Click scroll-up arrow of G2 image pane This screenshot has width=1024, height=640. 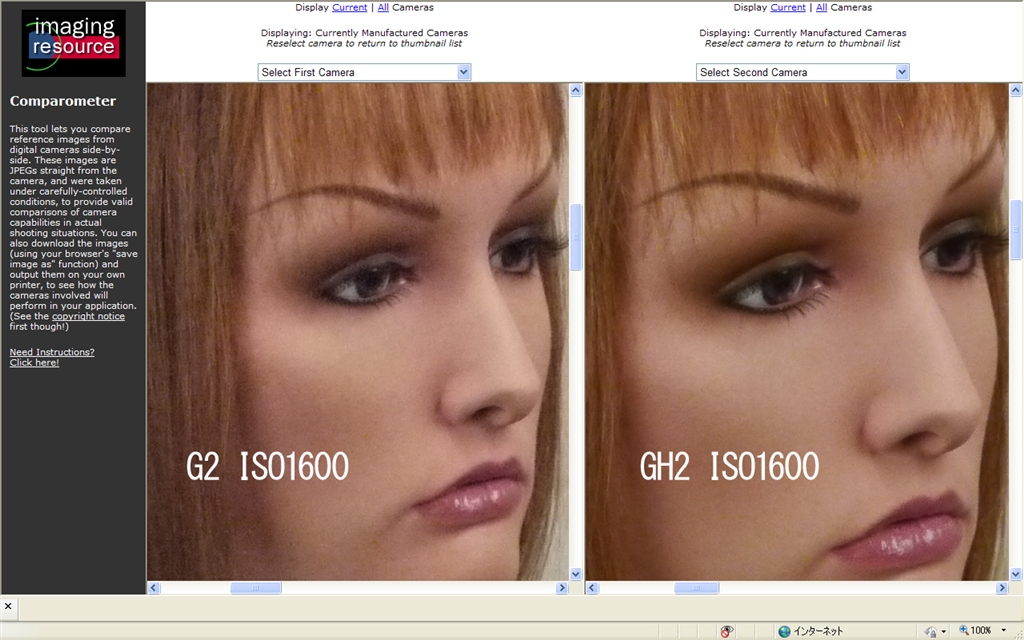pos(575,90)
